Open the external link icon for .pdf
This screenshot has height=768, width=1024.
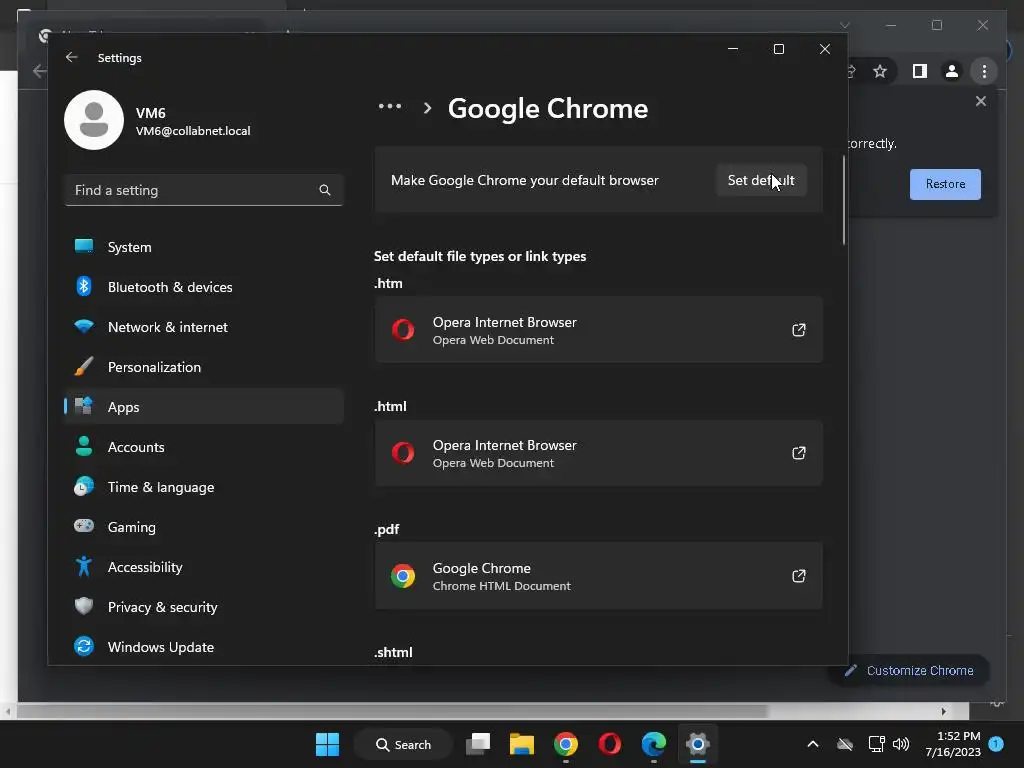[799, 576]
